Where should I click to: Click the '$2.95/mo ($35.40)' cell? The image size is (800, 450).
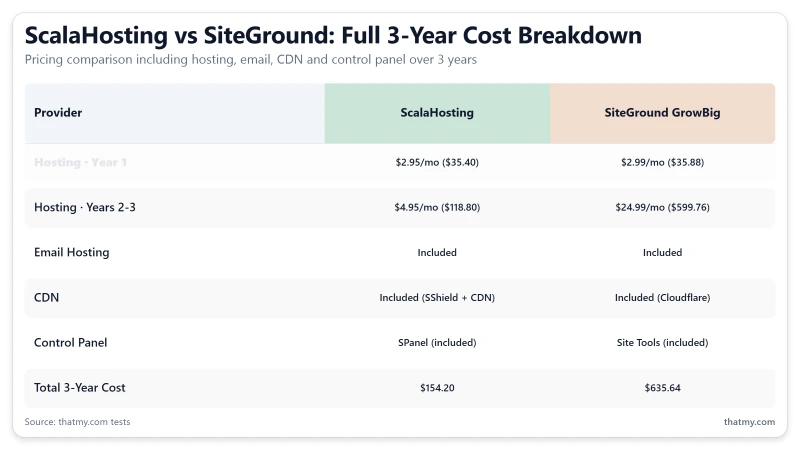(437, 162)
